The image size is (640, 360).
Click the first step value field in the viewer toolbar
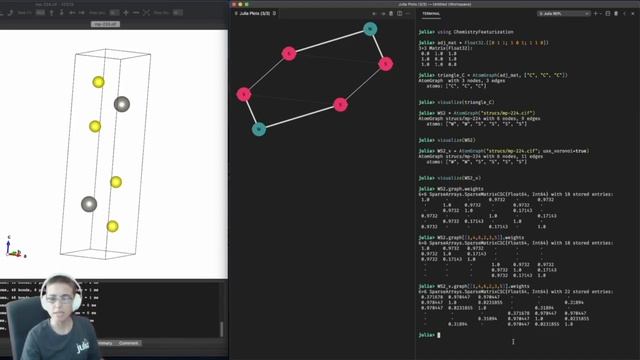point(40,13)
